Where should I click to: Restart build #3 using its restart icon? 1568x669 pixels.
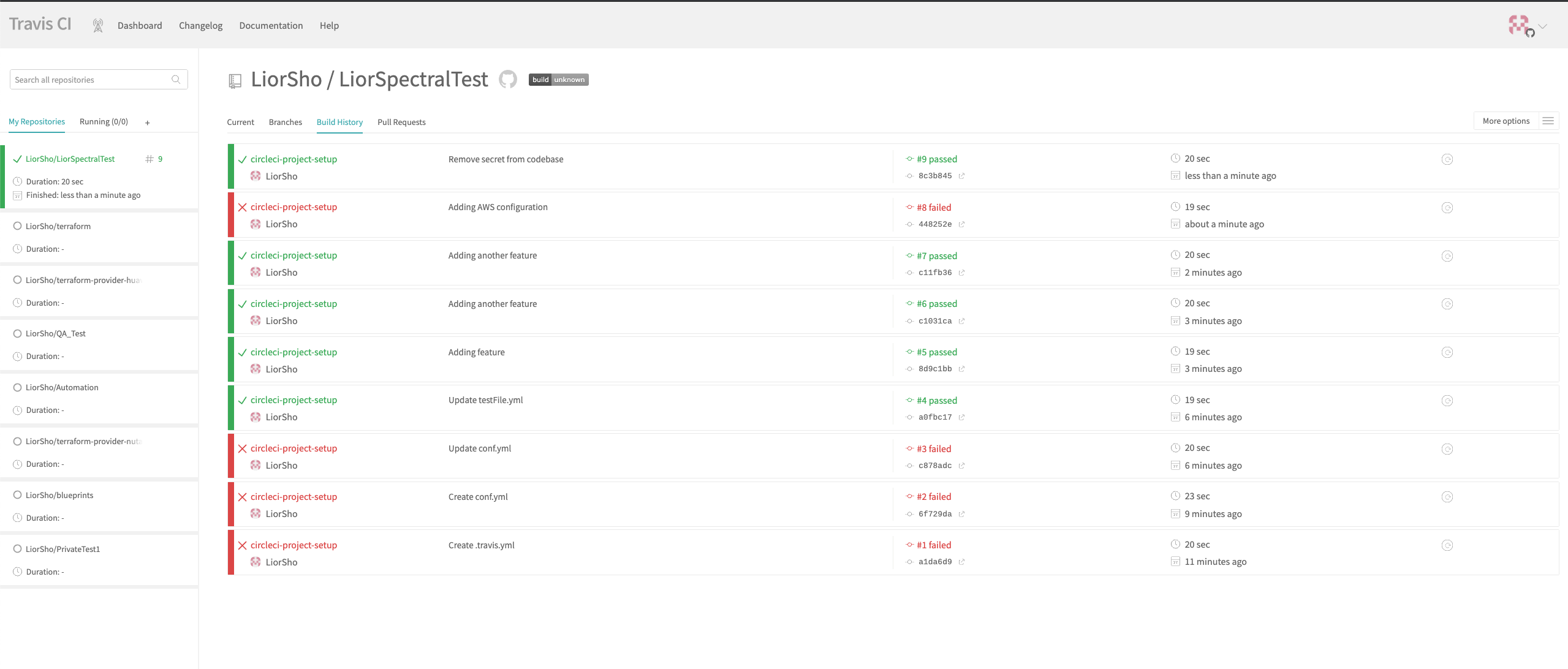pos(1447,449)
